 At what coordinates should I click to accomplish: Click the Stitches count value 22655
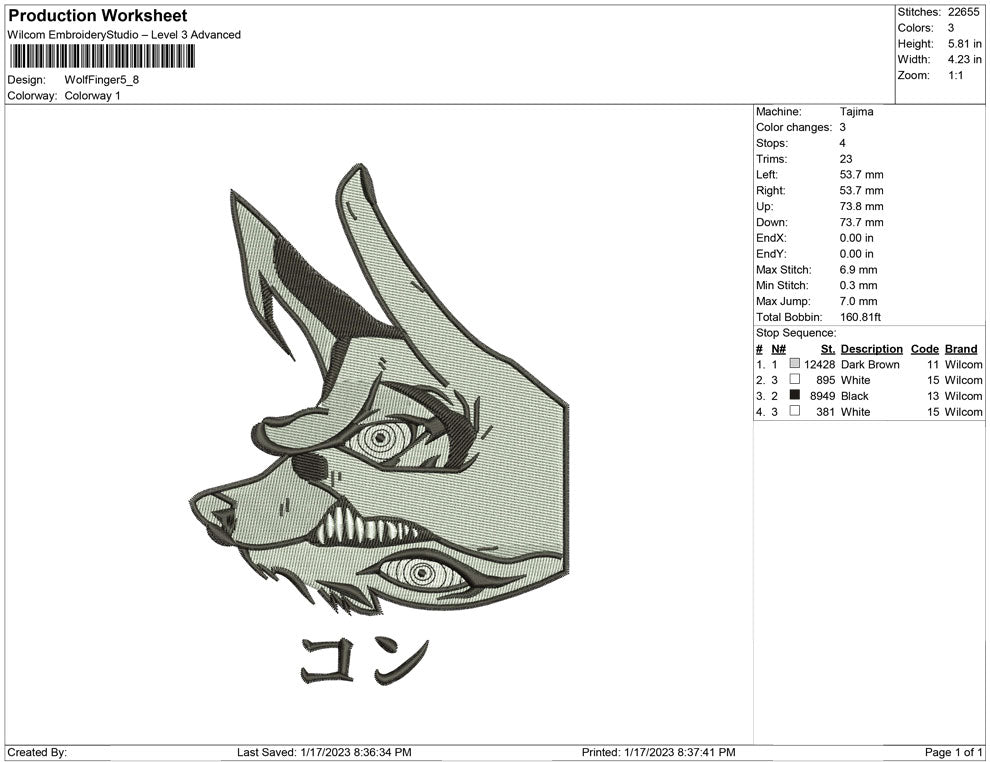point(962,12)
